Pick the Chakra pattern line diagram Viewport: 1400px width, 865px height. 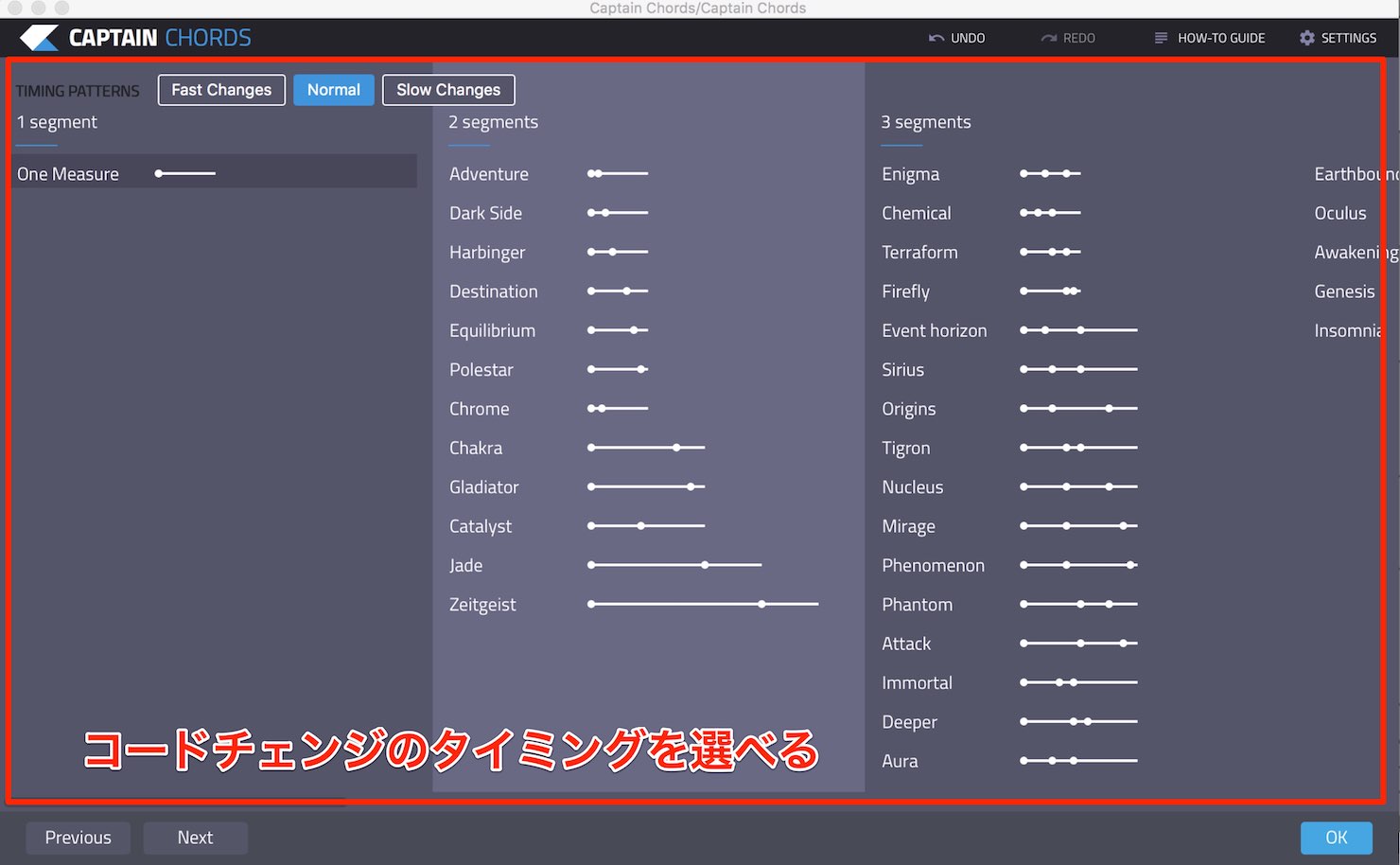click(x=646, y=448)
